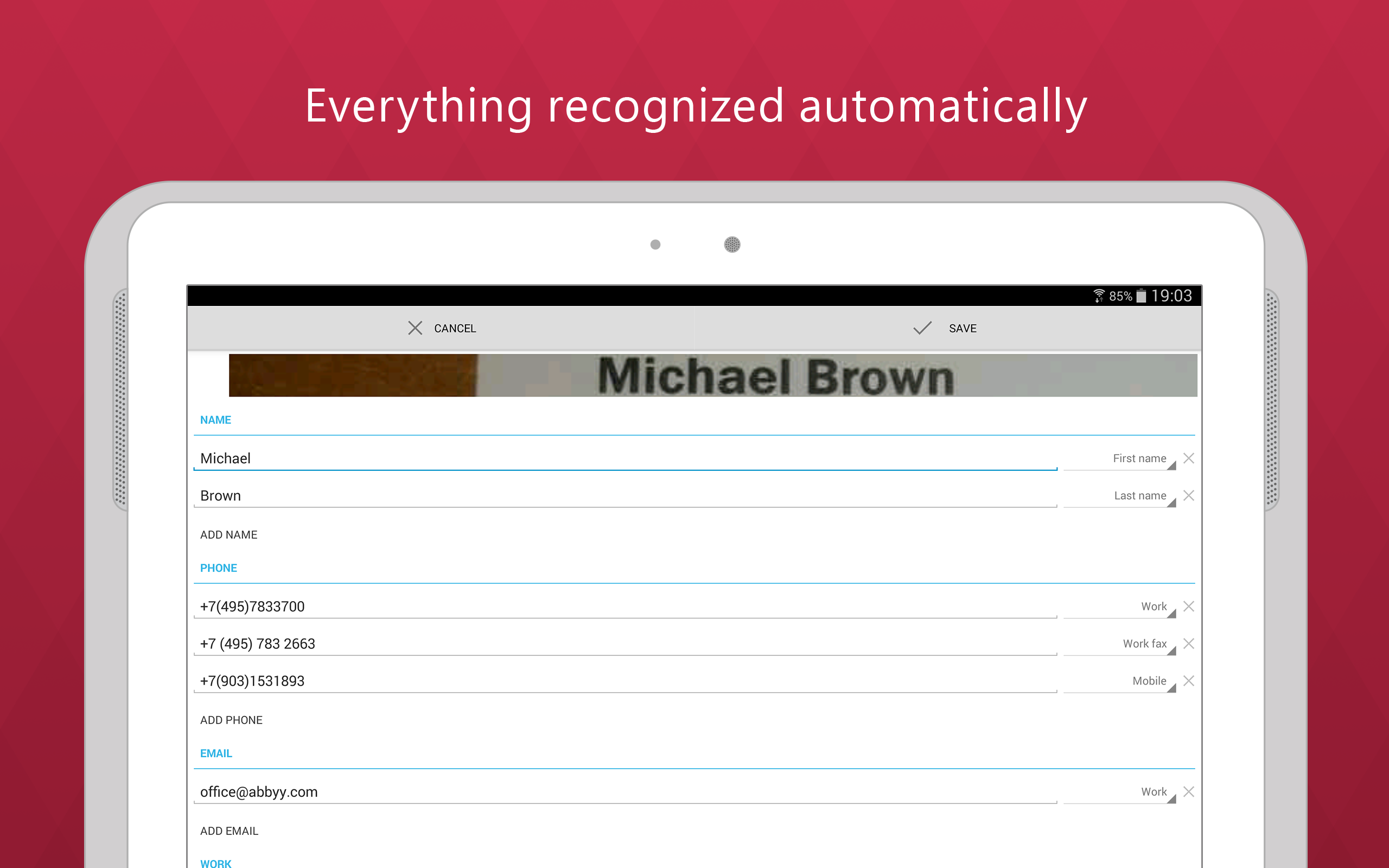Delete the Work fax number via its X icon
Screen dimensions: 1389x868
click(x=1189, y=643)
